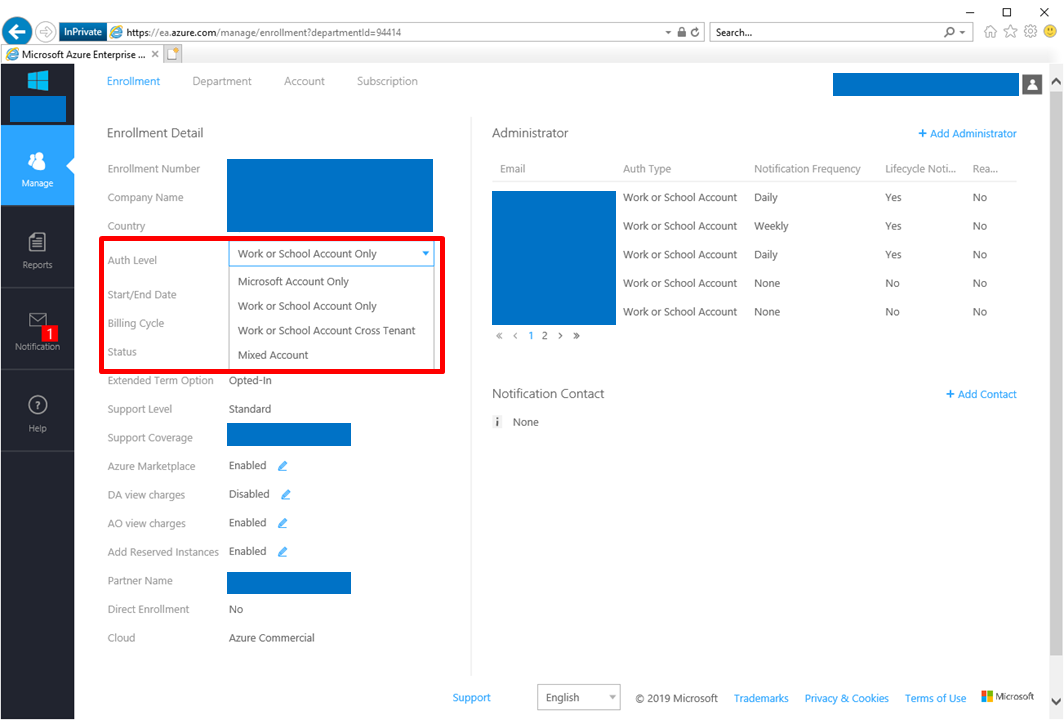Click the Standard support level value
This screenshot has width=1064, height=720.
coord(250,409)
